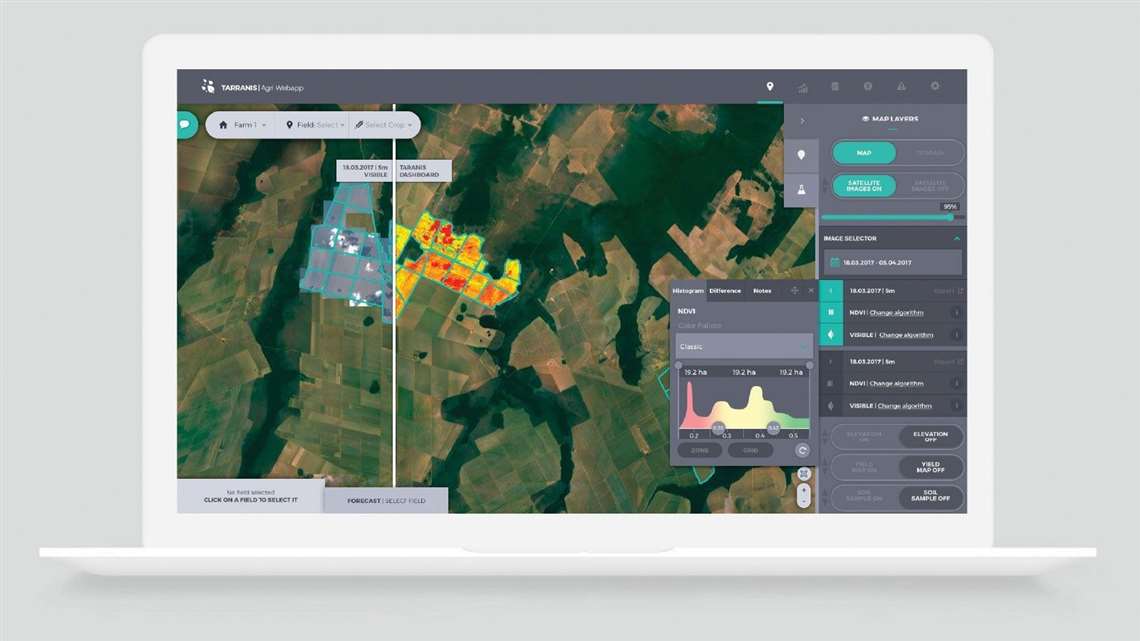Click the move handle on histogram panel

[795, 291]
